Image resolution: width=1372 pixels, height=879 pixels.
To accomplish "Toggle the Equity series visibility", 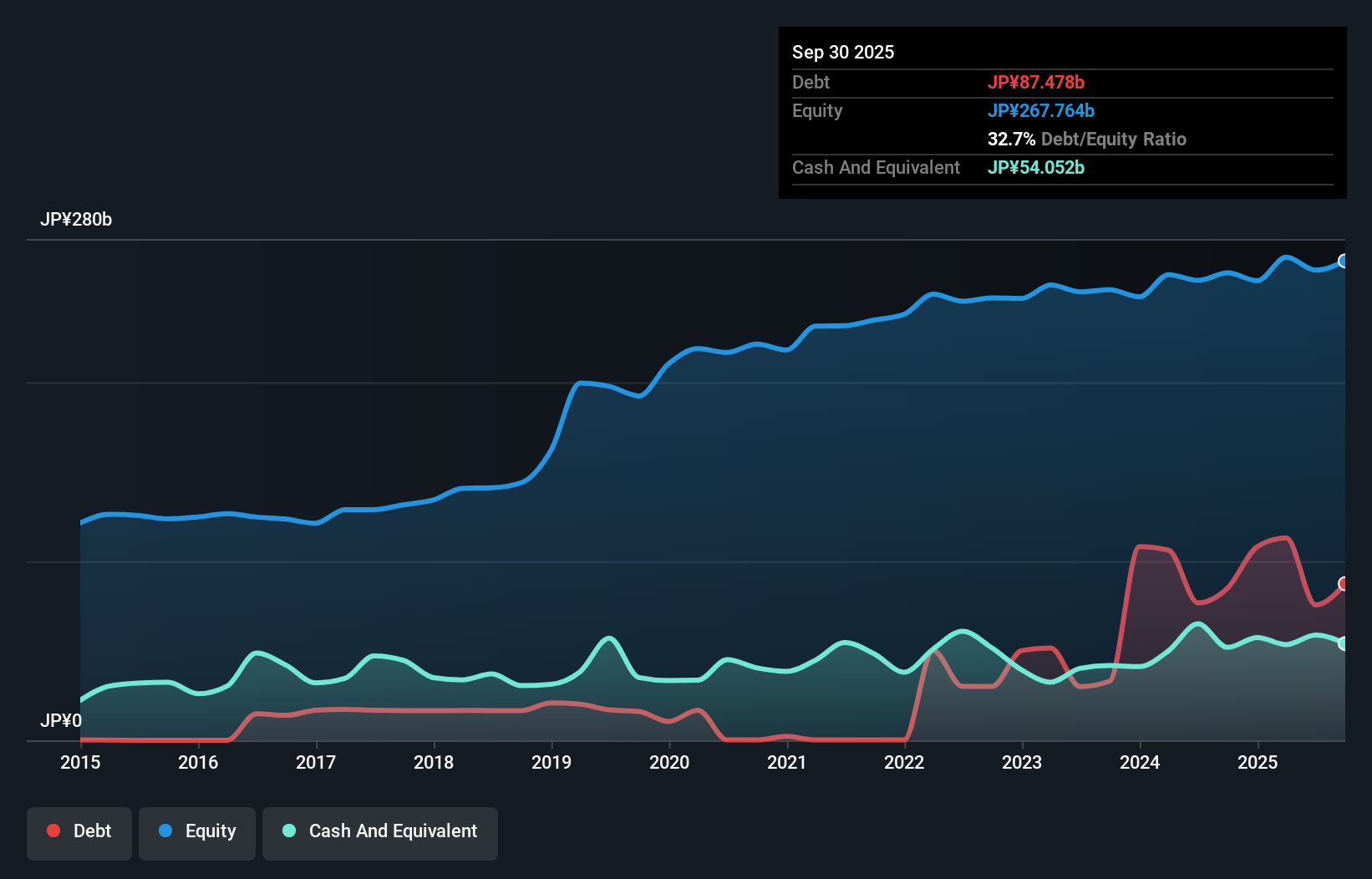I will pyautogui.click(x=196, y=832).
